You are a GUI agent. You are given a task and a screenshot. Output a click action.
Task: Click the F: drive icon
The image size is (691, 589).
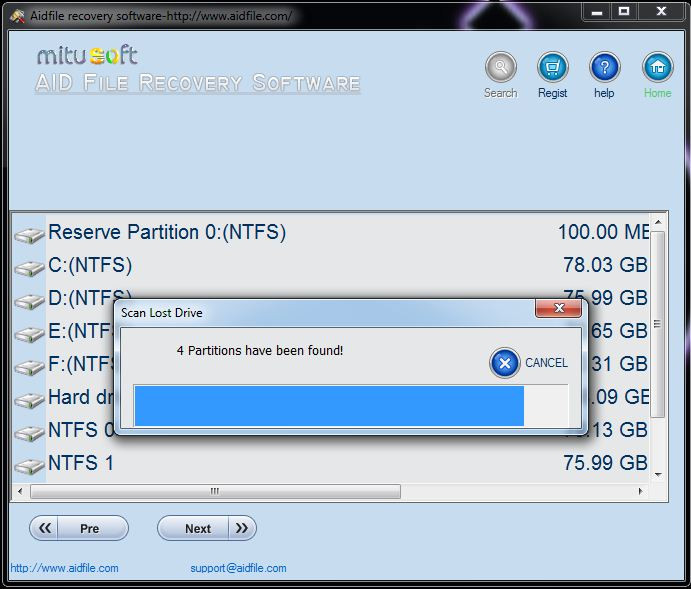point(30,367)
